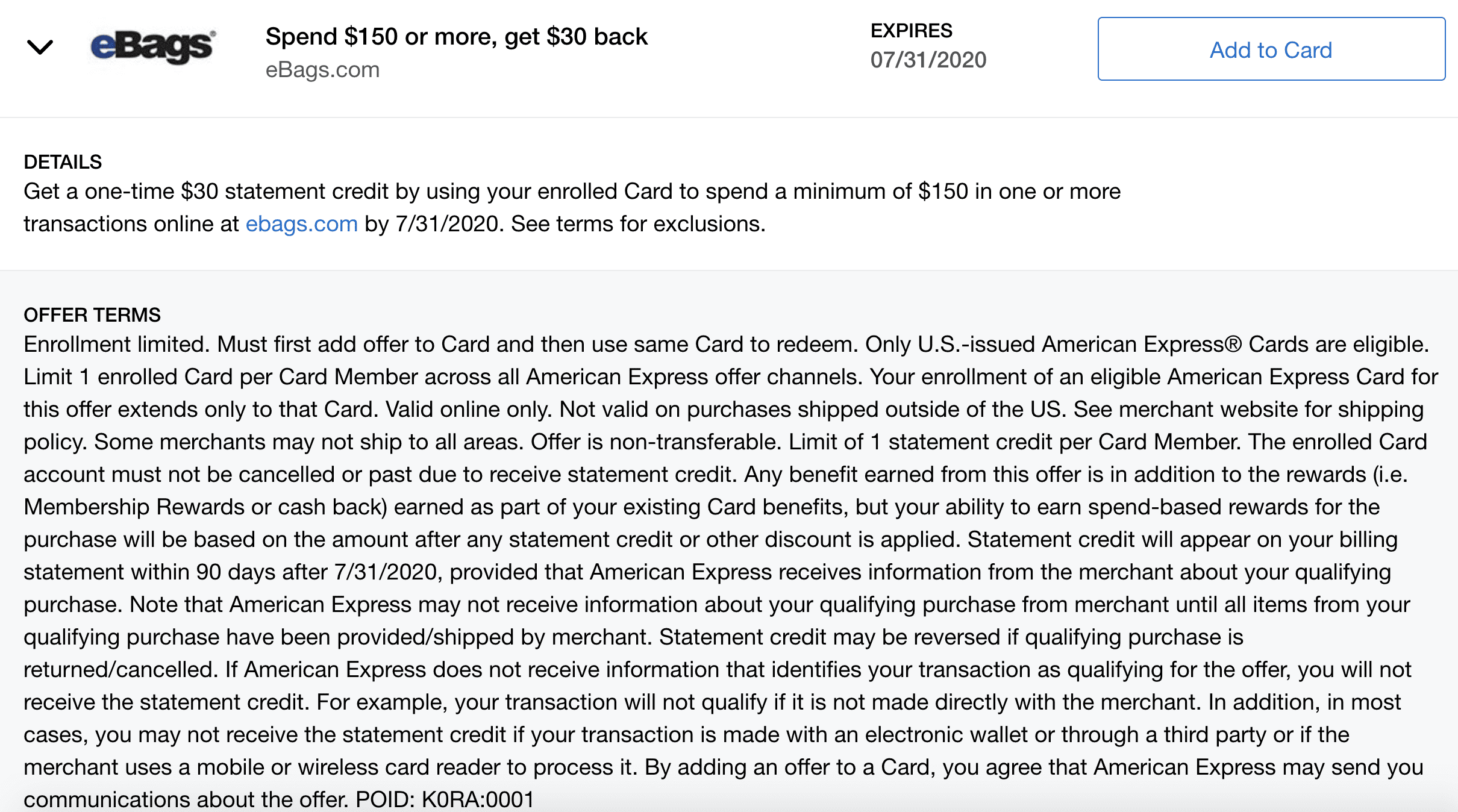The image size is (1458, 812).
Task: Click "Offer is non-transferable." in the terms
Action: click(x=656, y=442)
